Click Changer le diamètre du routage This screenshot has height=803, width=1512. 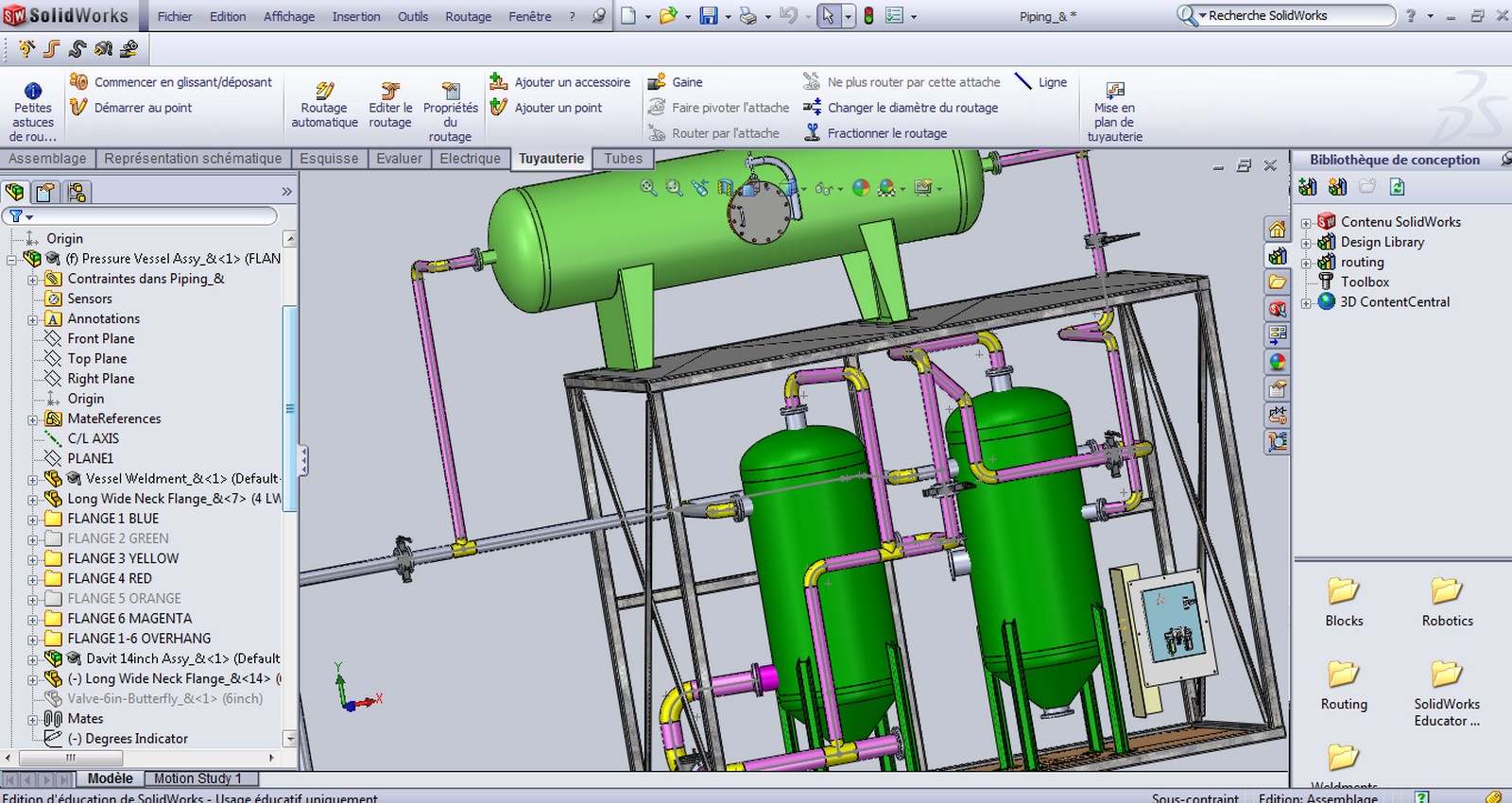pyautogui.click(x=900, y=108)
